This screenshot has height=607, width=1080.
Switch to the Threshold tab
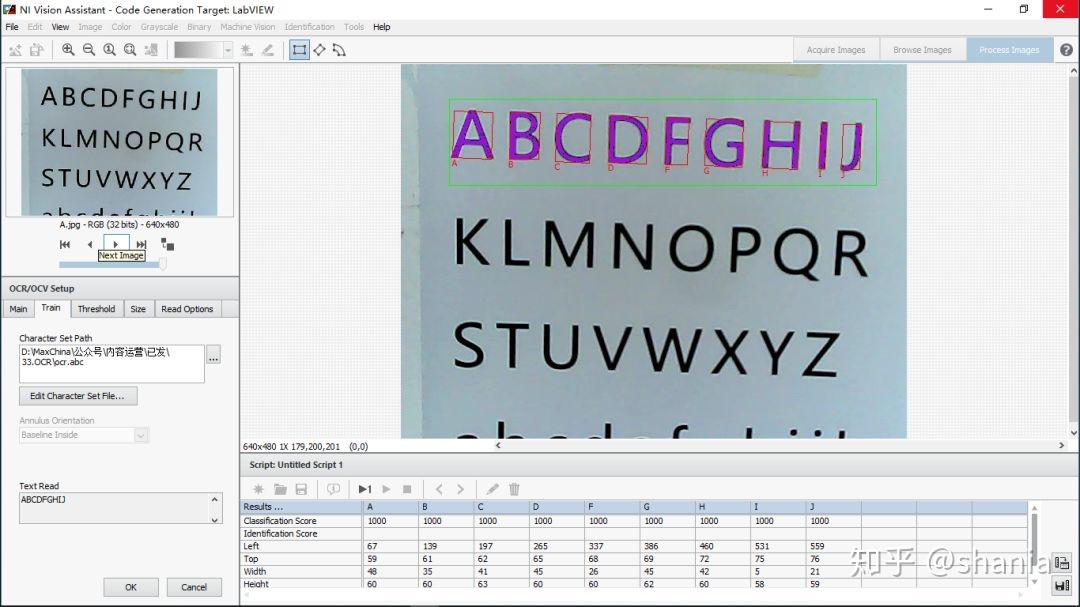[96, 308]
